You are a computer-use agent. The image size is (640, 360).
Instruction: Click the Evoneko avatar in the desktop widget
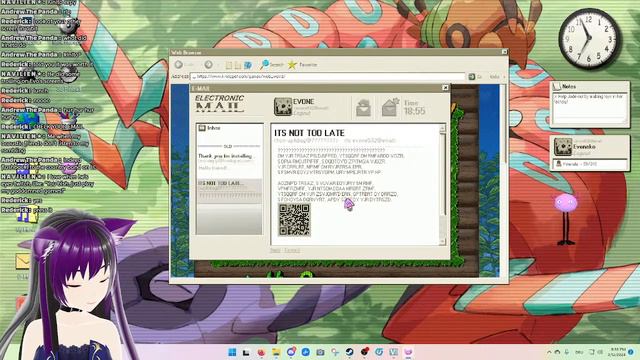coord(562,147)
